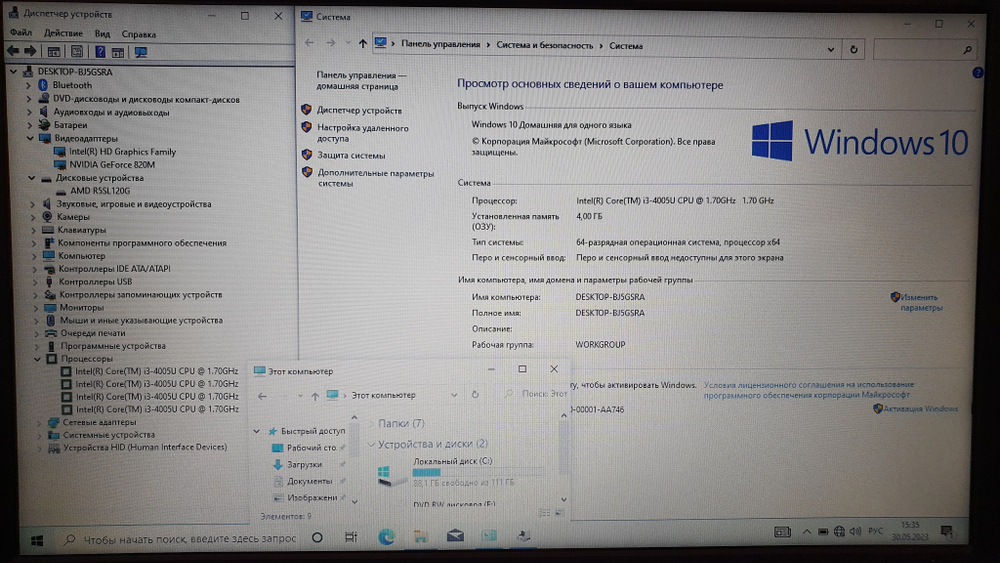Expand the Камеры category

click(x=33, y=217)
